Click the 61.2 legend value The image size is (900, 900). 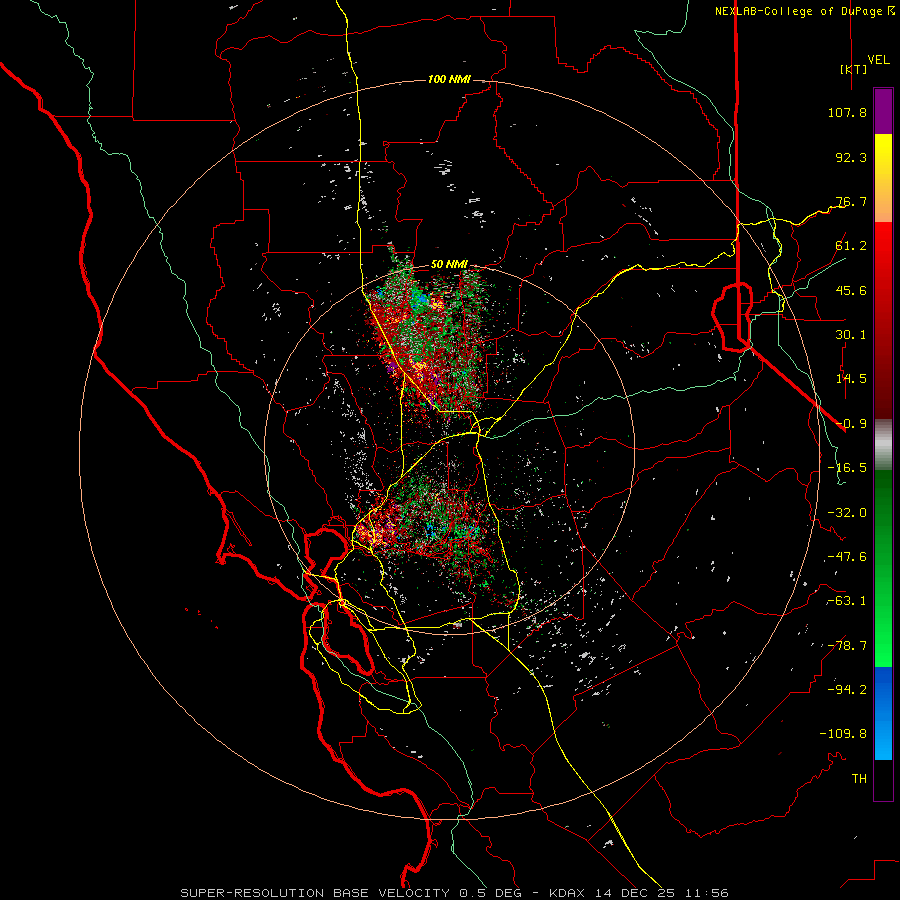851,246
